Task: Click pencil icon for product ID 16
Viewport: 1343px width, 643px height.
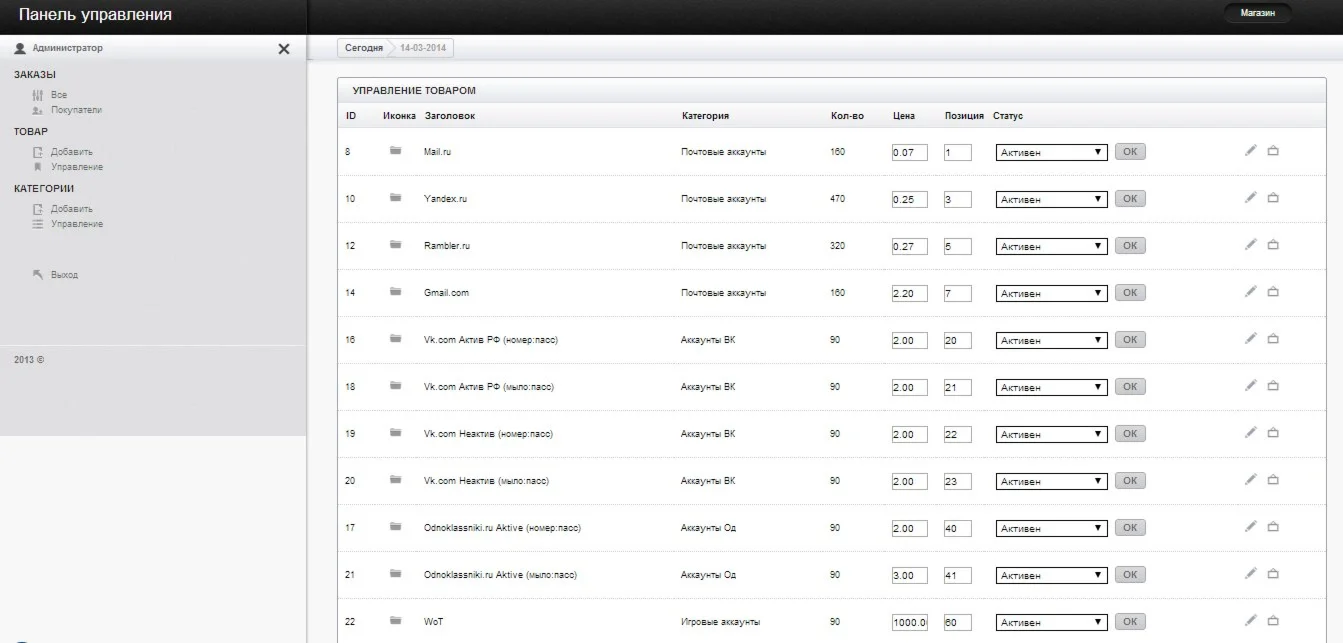Action: (1250, 339)
